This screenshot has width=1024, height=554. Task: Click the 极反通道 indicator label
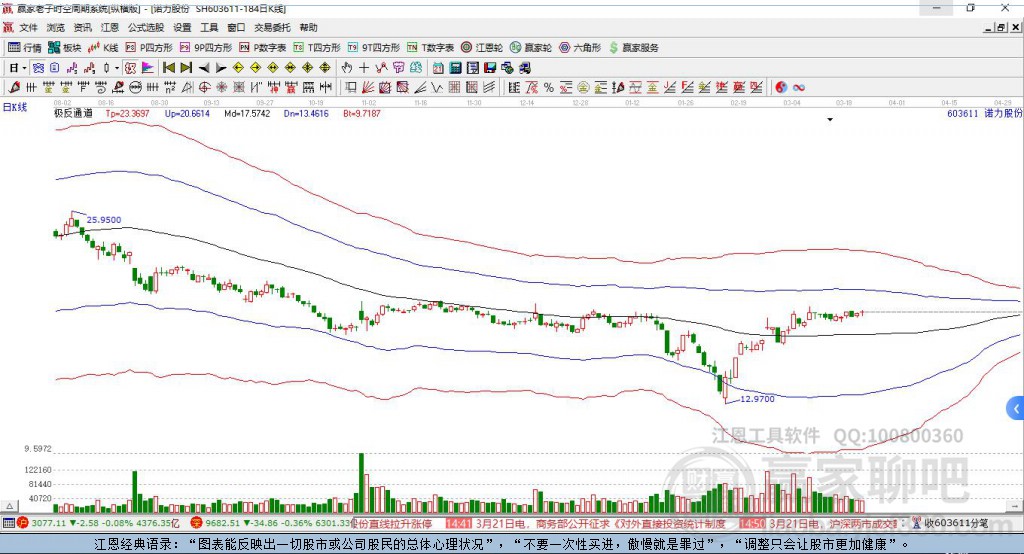coord(73,113)
